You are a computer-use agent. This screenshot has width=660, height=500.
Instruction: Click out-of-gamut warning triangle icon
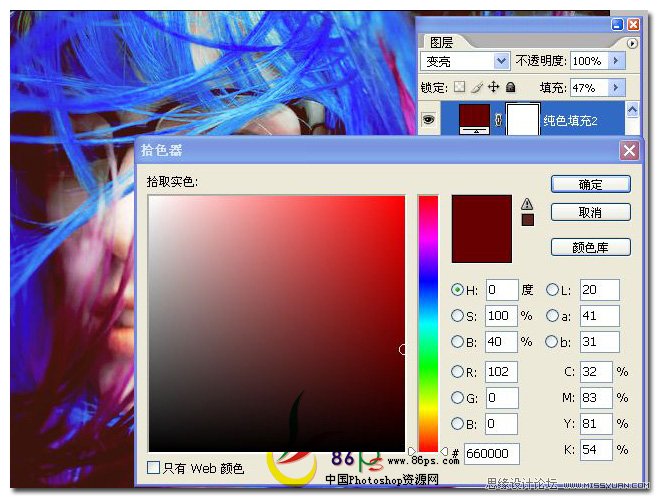[x=527, y=204]
